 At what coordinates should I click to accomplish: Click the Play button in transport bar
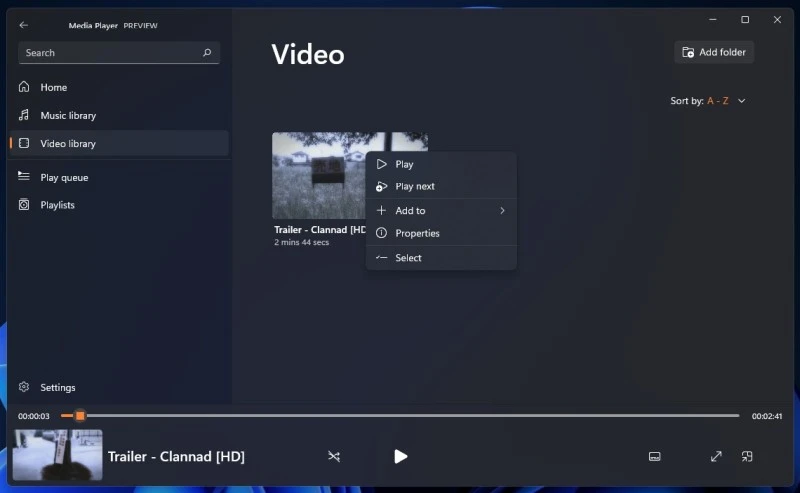click(401, 456)
